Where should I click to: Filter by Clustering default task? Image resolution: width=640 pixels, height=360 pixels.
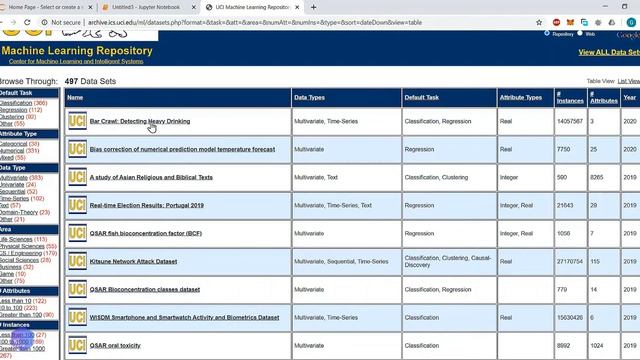[12, 117]
